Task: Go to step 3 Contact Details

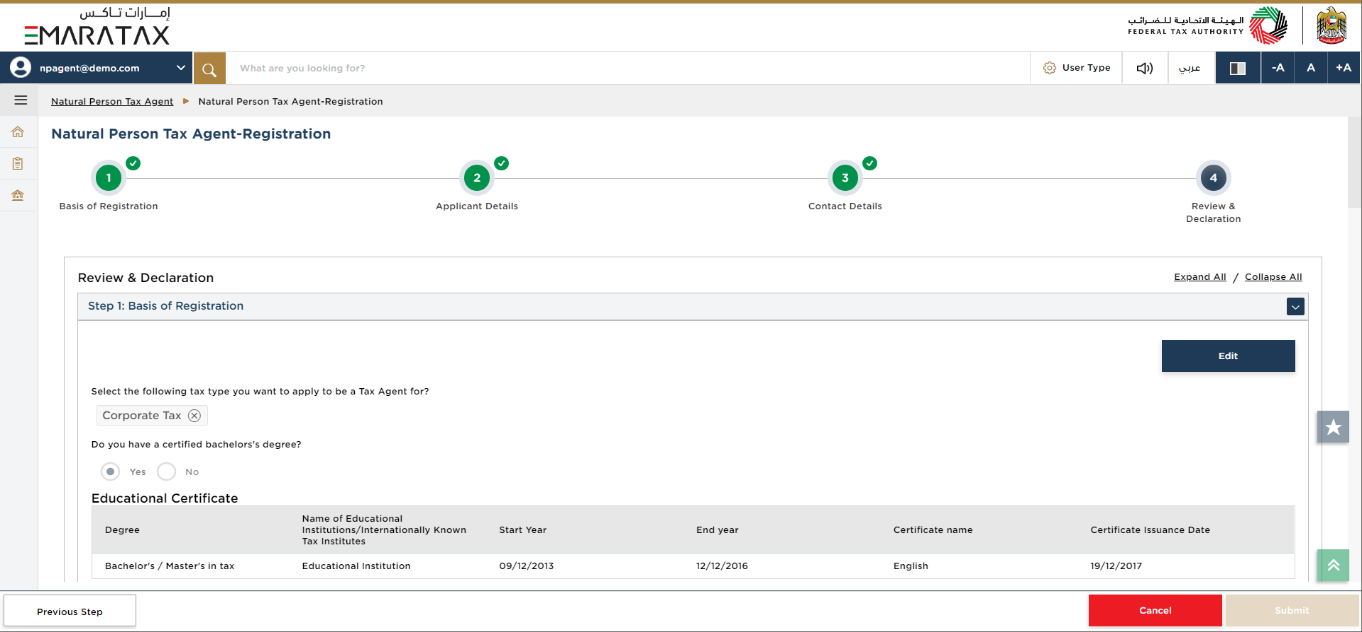Action: [845, 179]
